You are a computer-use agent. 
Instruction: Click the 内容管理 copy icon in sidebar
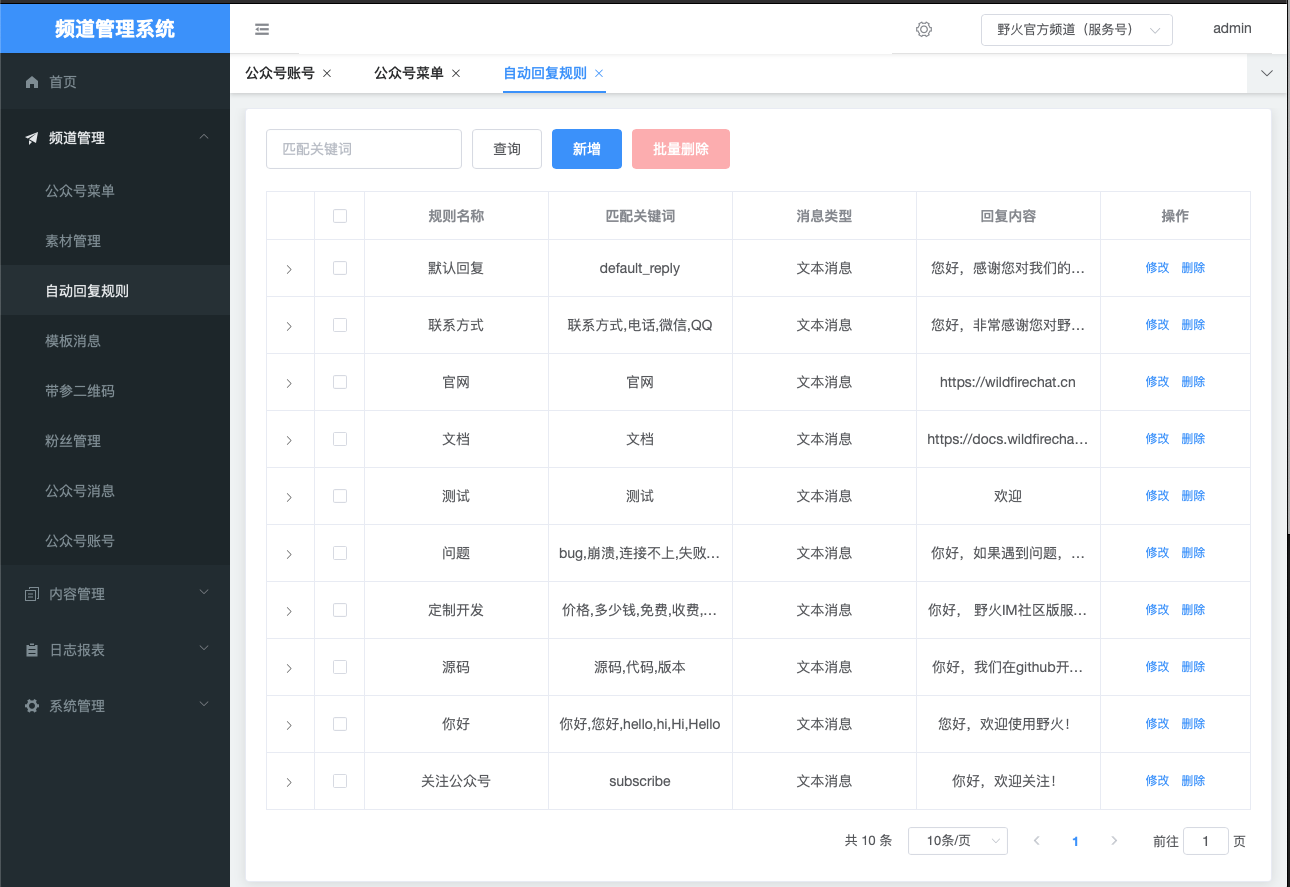click(x=32, y=594)
